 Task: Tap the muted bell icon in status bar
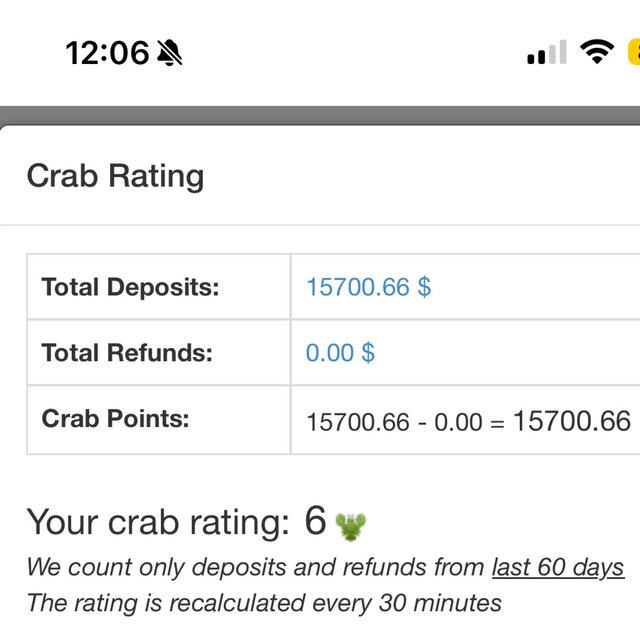pos(169,52)
